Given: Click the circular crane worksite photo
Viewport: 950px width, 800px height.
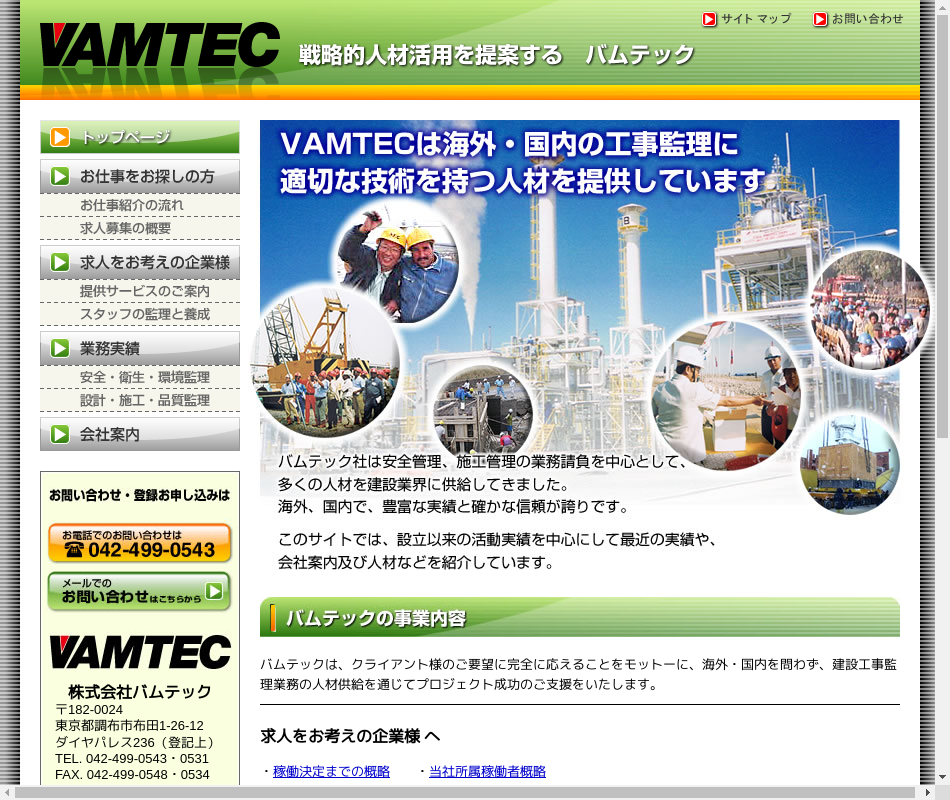Looking at the screenshot, I should [x=324, y=362].
